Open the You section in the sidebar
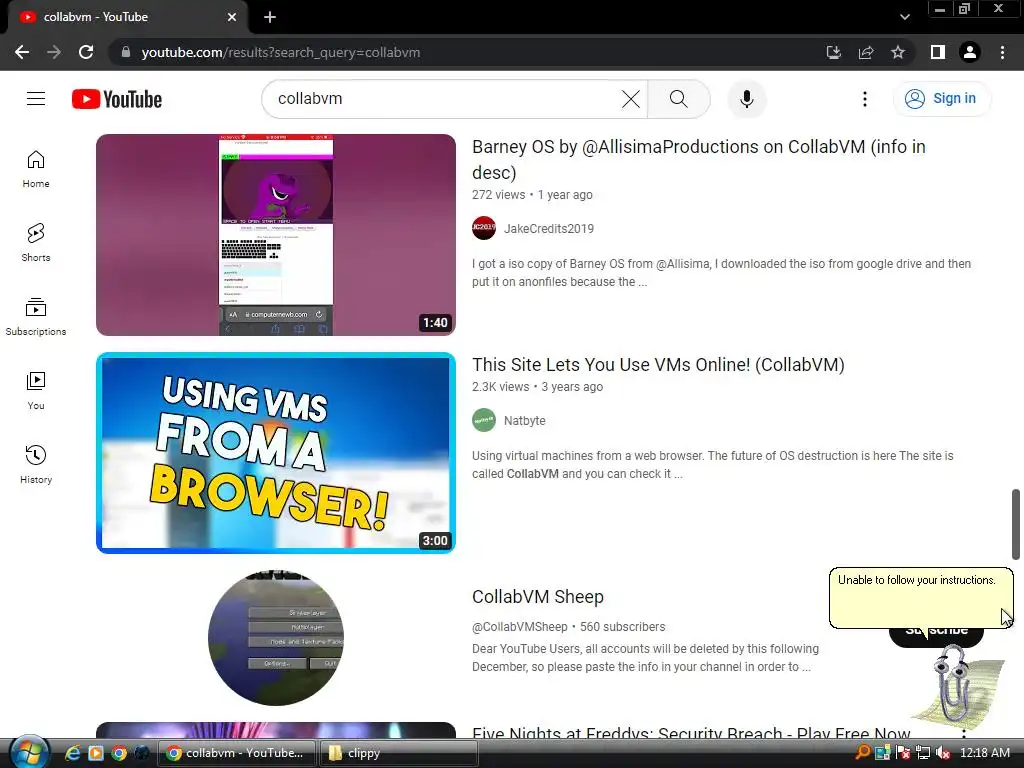The height and width of the screenshot is (768, 1024). click(36, 391)
